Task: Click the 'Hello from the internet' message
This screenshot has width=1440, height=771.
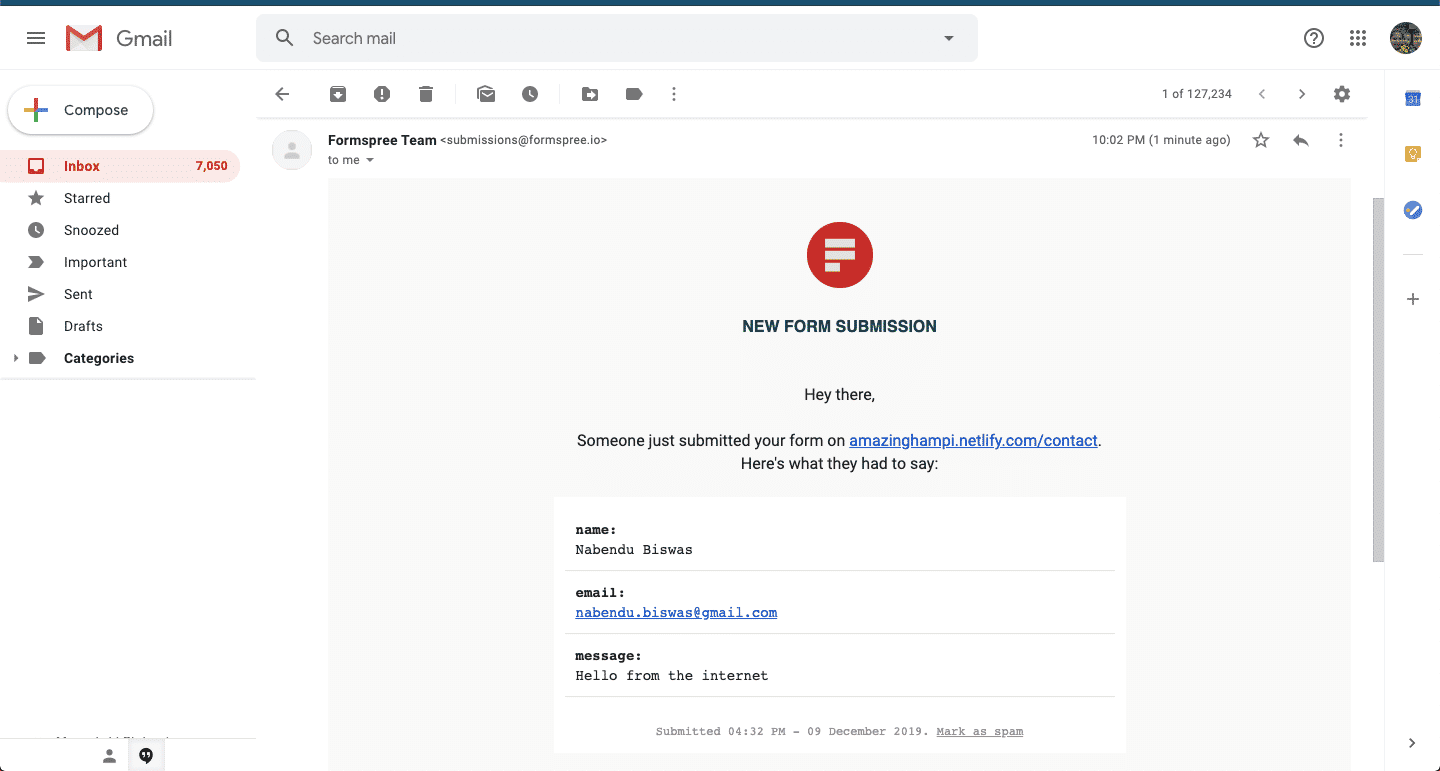Action: coord(672,675)
